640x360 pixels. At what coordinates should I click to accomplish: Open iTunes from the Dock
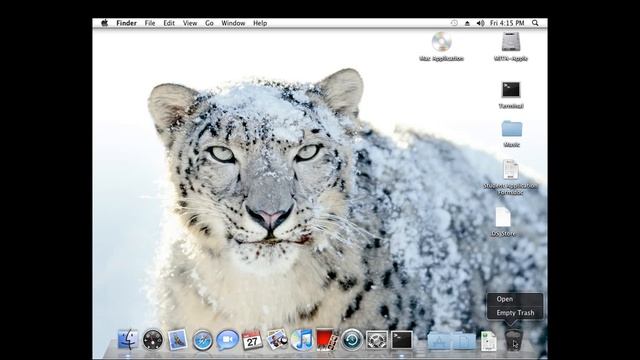(302, 340)
